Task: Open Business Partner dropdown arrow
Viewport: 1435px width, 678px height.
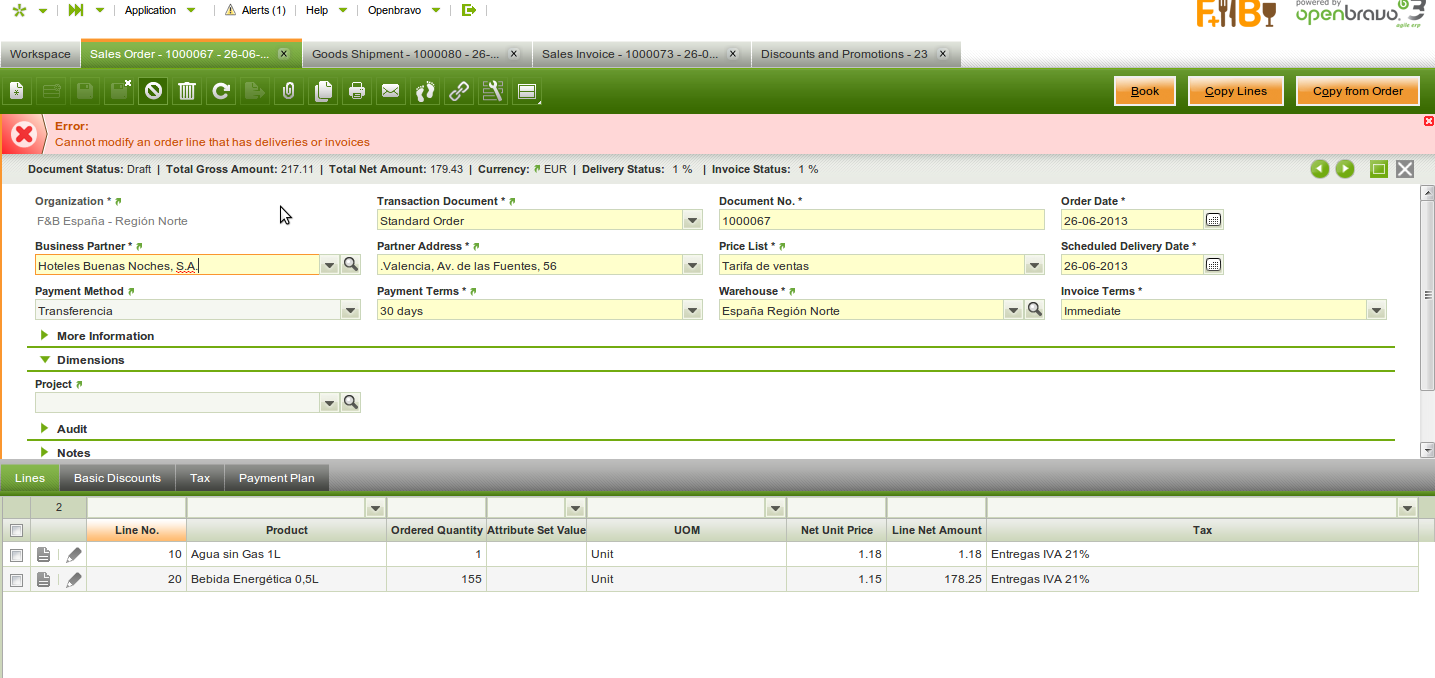Action: click(x=330, y=265)
